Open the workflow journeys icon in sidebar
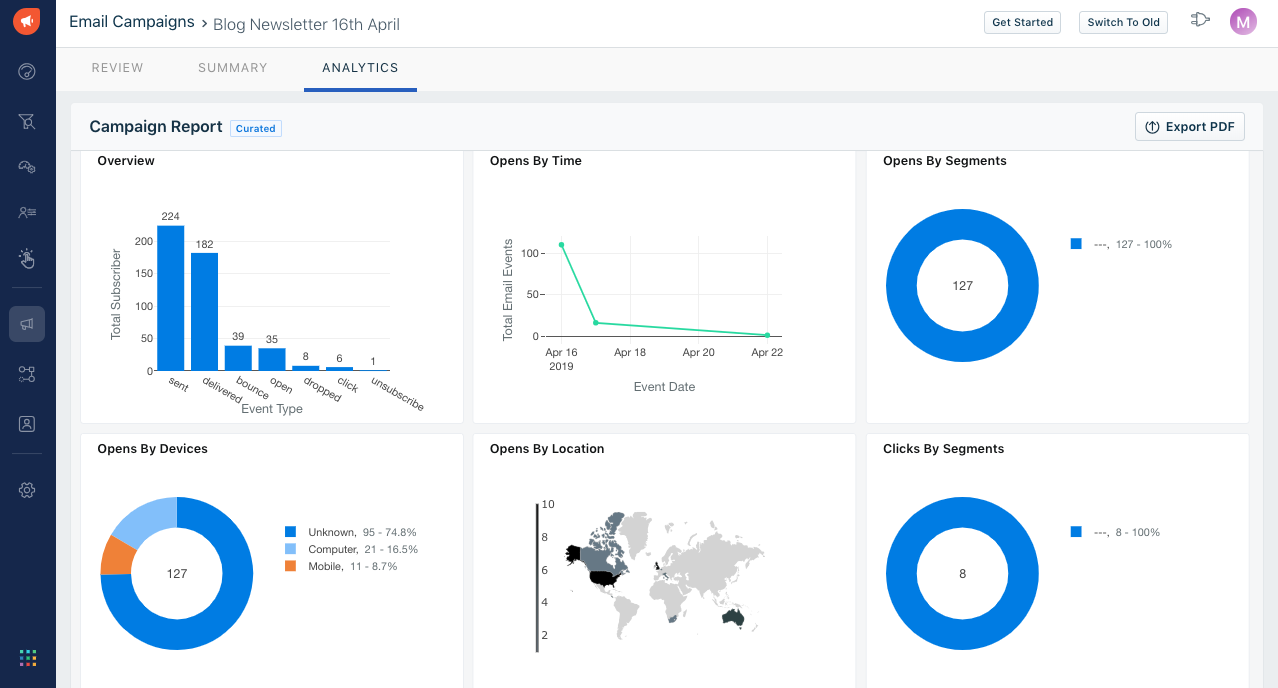Image resolution: width=1278 pixels, height=688 pixels. pyautogui.click(x=27, y=374)
